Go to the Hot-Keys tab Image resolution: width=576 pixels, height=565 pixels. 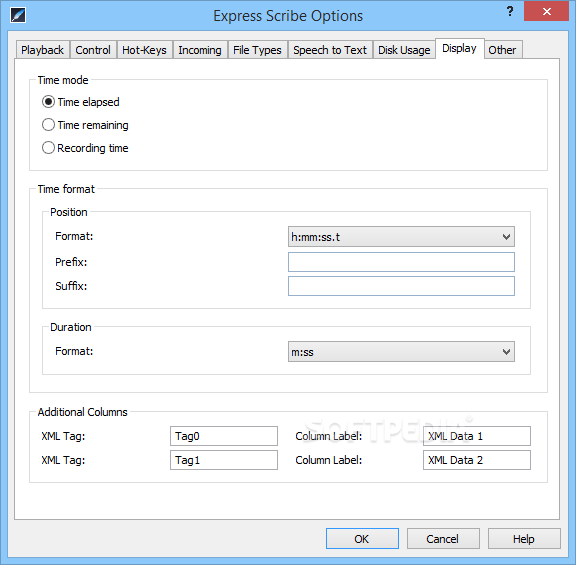coord(144,50)
